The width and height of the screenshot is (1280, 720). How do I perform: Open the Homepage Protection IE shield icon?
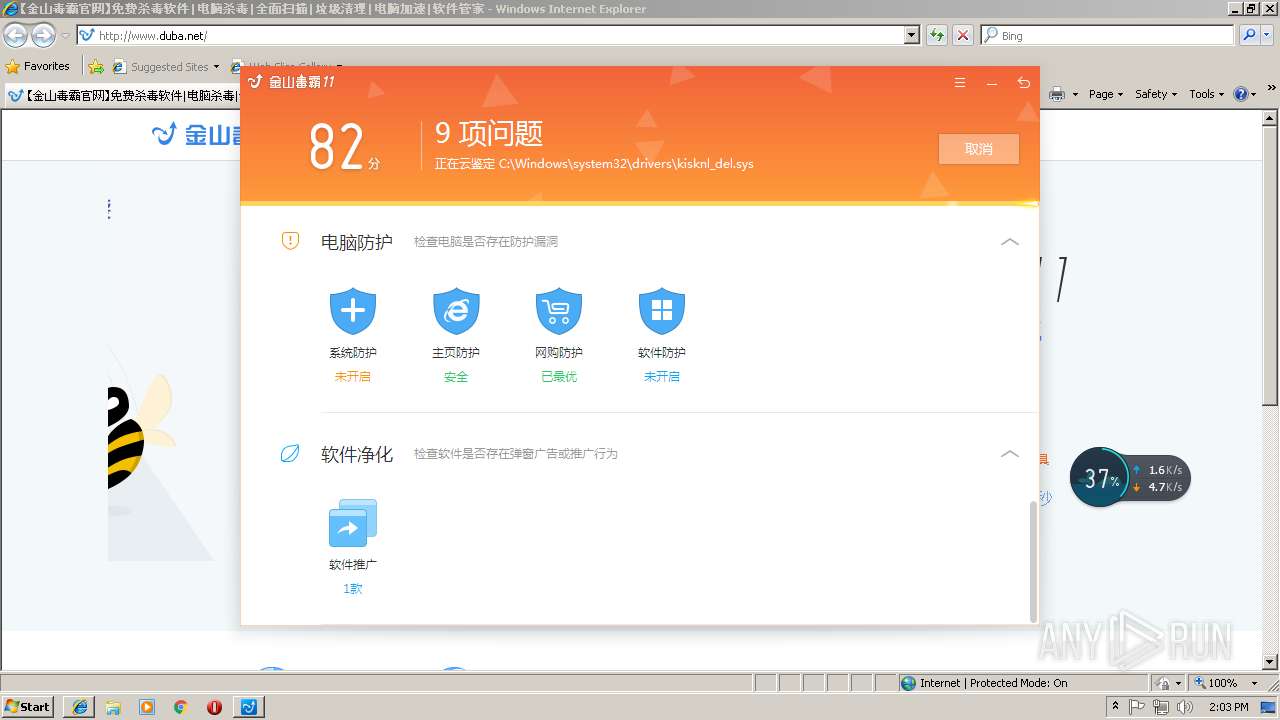[x=456, y=312]
